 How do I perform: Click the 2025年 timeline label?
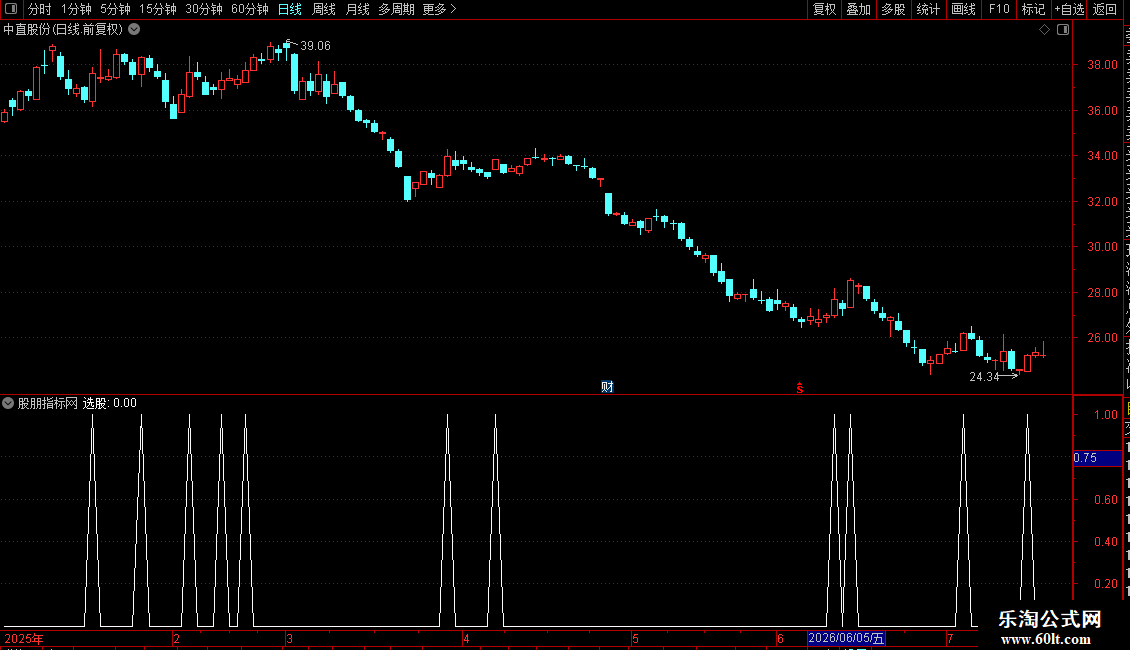click(x=24, y=639)
